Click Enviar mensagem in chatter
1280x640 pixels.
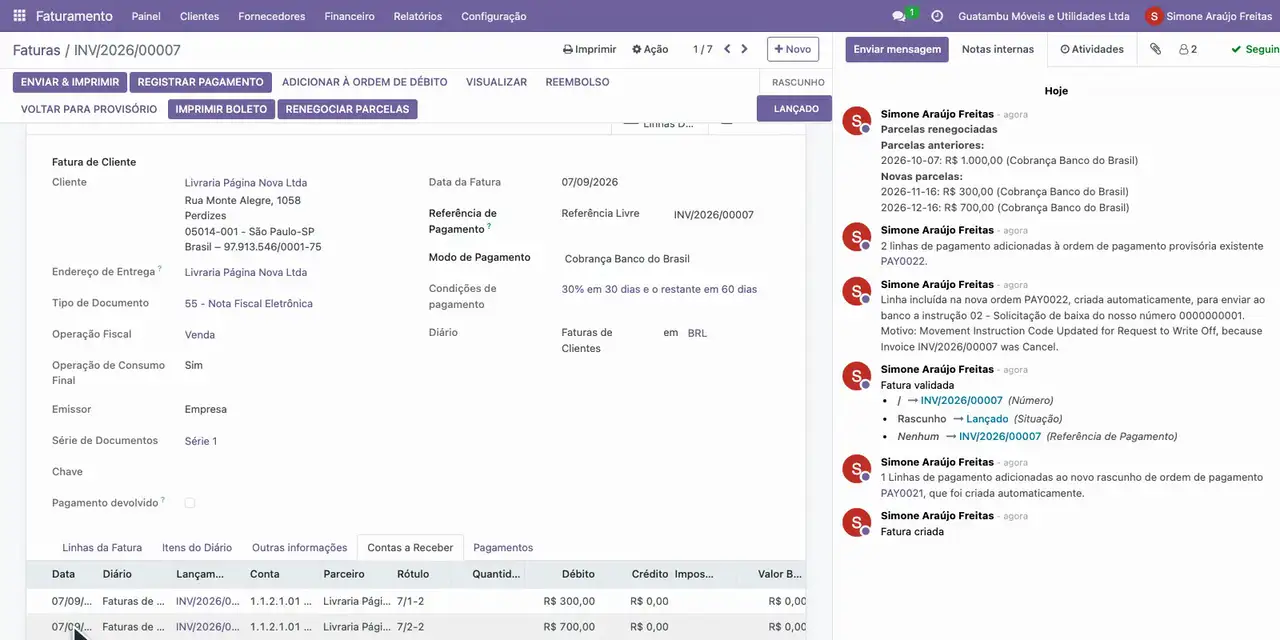point(897,49)
